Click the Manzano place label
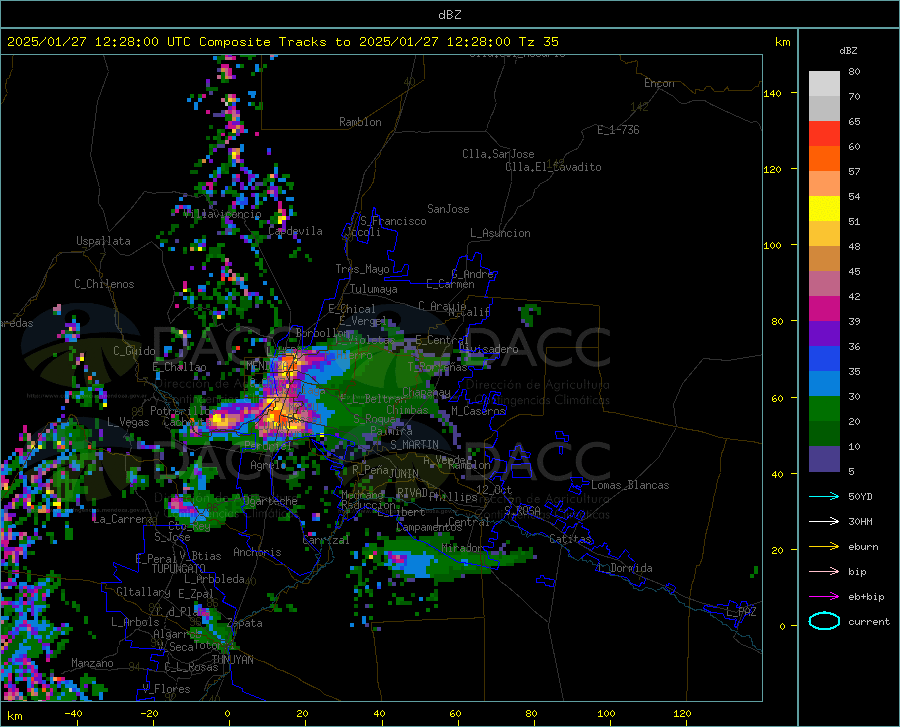This screenshot has width=900, height=727. pos(92,663)
